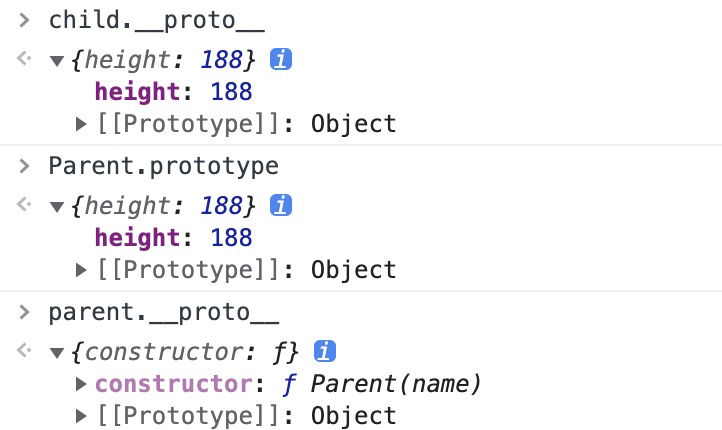
Task: Click info icon next to {constructor: f}
Action: point(324,351)
